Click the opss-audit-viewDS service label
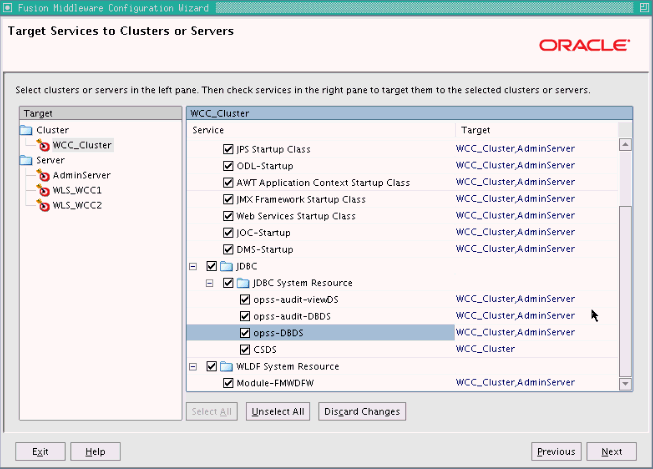Viewport: 653px width, 469px height. click(x=296, y=299)
